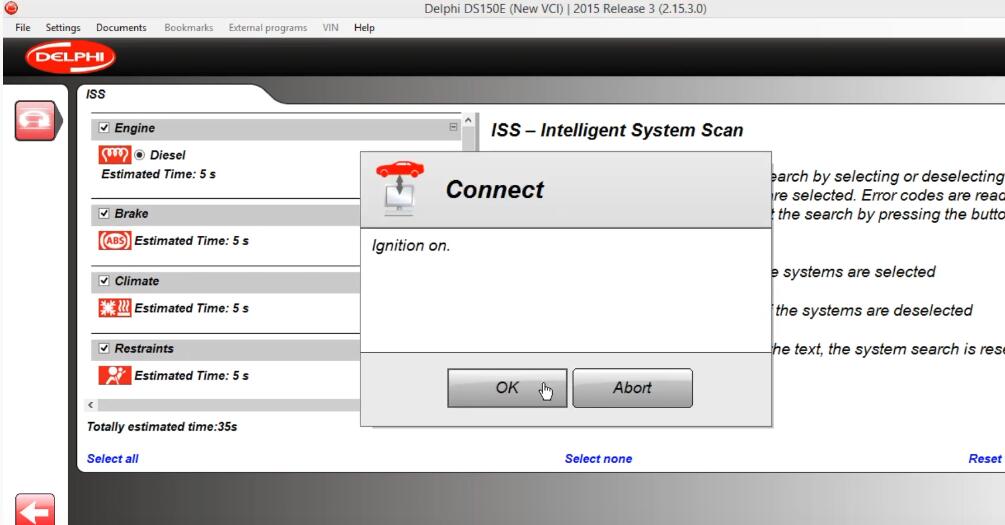Click the Connect dialog car-computer icon
This screenshot has height=525, width=1005.
coord(399,189)
